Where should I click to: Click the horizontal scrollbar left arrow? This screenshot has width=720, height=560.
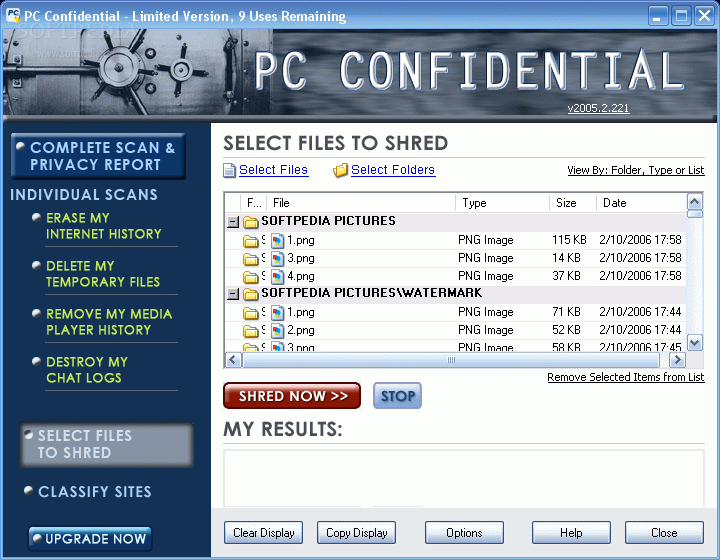pyautogui.click(x=233, y=360)
